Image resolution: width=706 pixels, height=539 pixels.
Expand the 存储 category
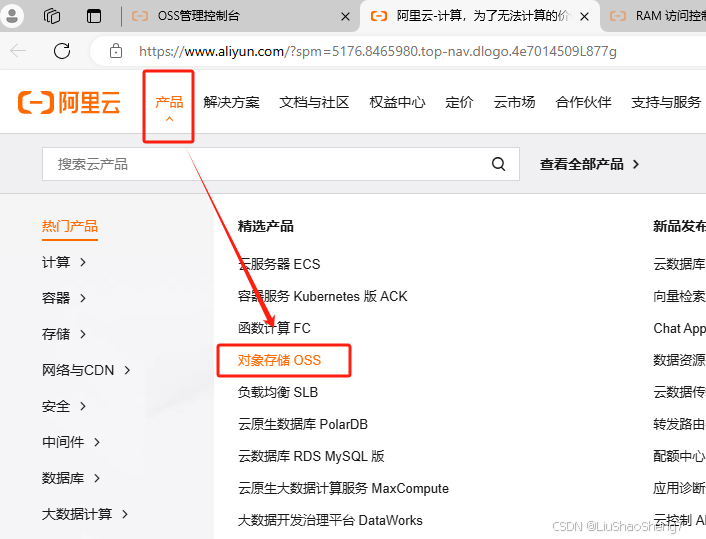point(63,334)
